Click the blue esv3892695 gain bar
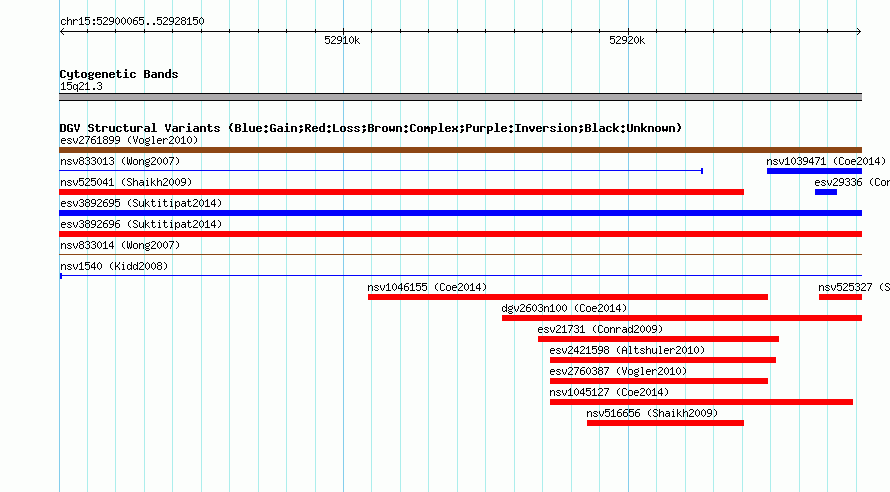890x492 pixels. click(x=460, y=213)
